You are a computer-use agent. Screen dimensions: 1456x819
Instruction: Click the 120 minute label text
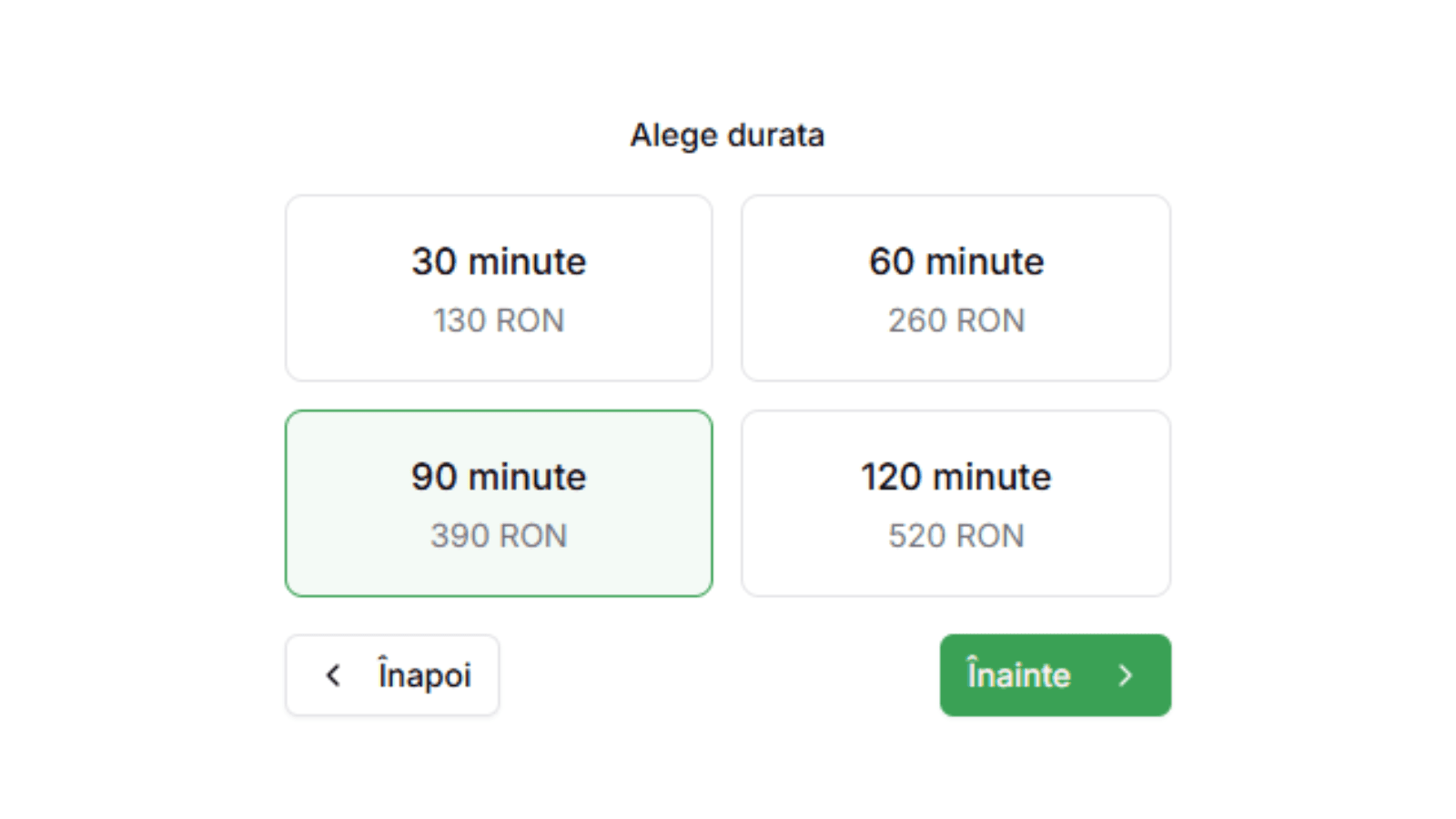tap(955, 476)
